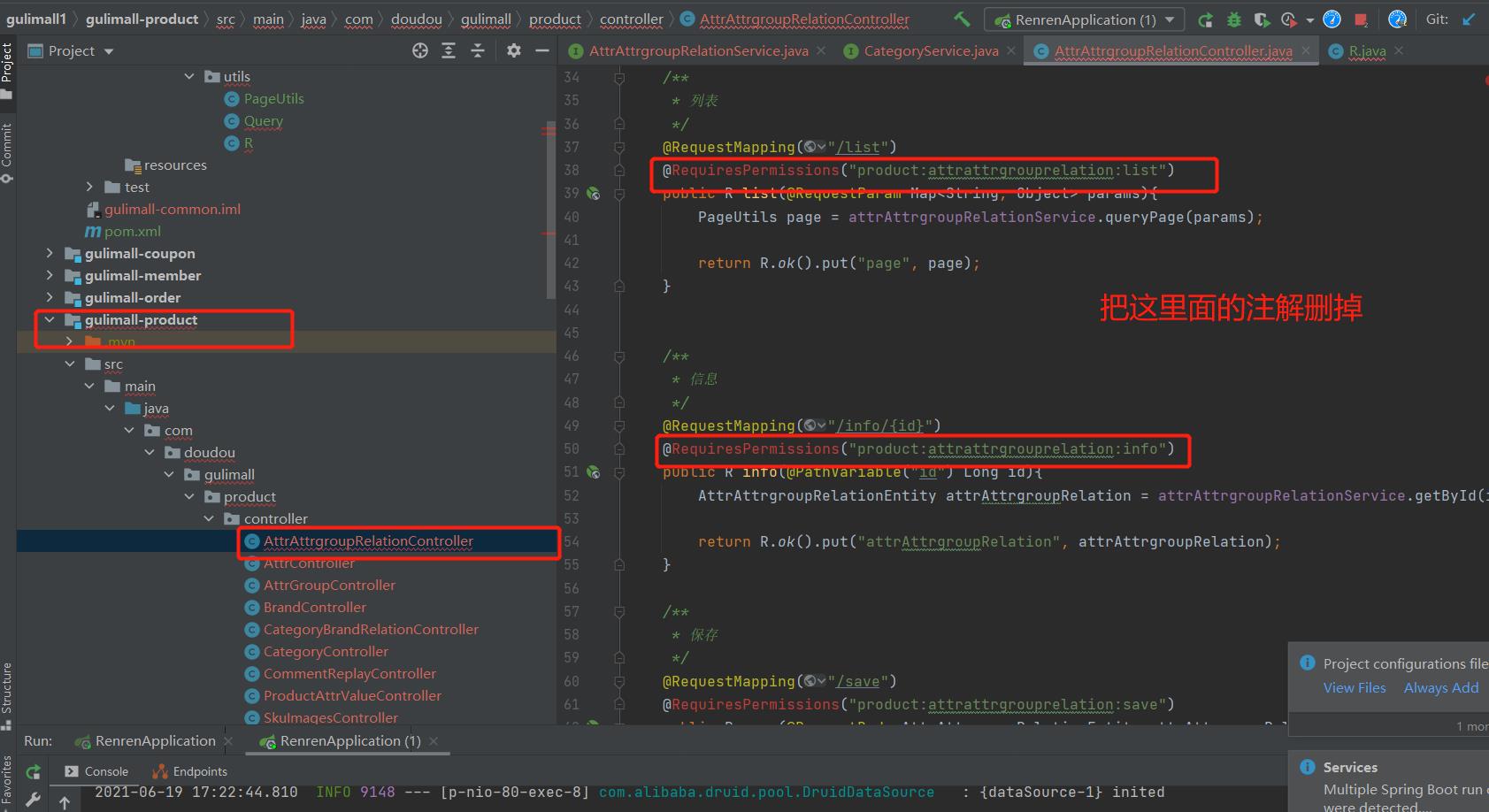Screen dimensions: 1489x812
Task: Collapse the src folder
Action: [70, 364]
